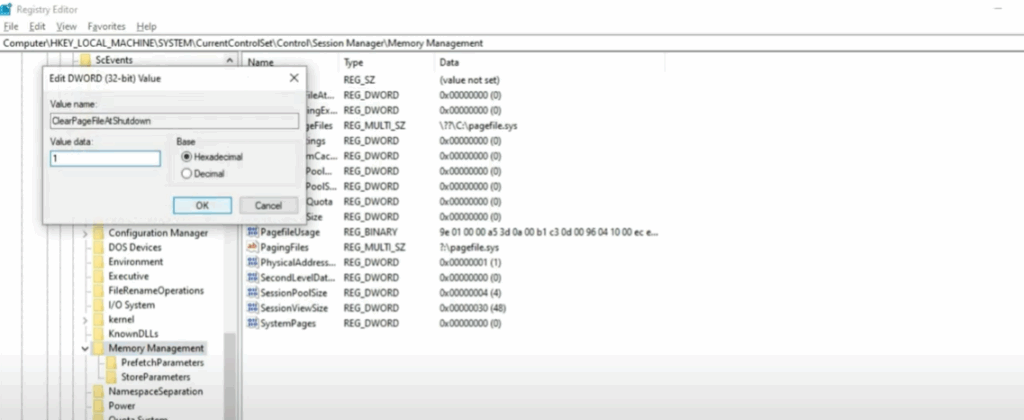
Task: Click the PagefileUsage binary value icon
Action: click(252, 232)
